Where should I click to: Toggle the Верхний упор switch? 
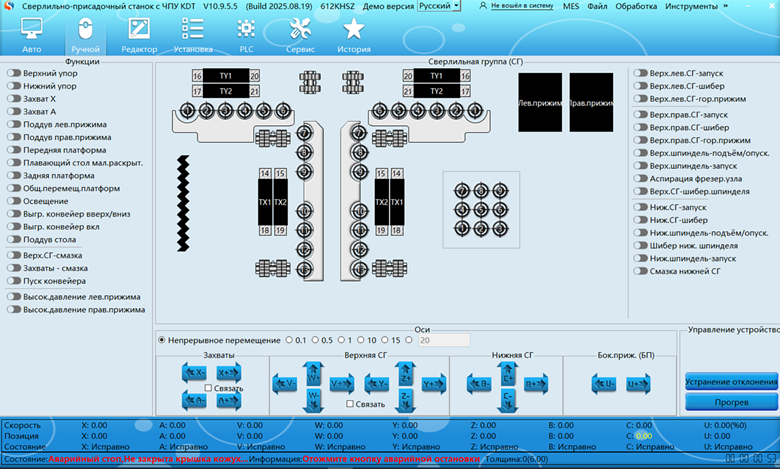14,73
